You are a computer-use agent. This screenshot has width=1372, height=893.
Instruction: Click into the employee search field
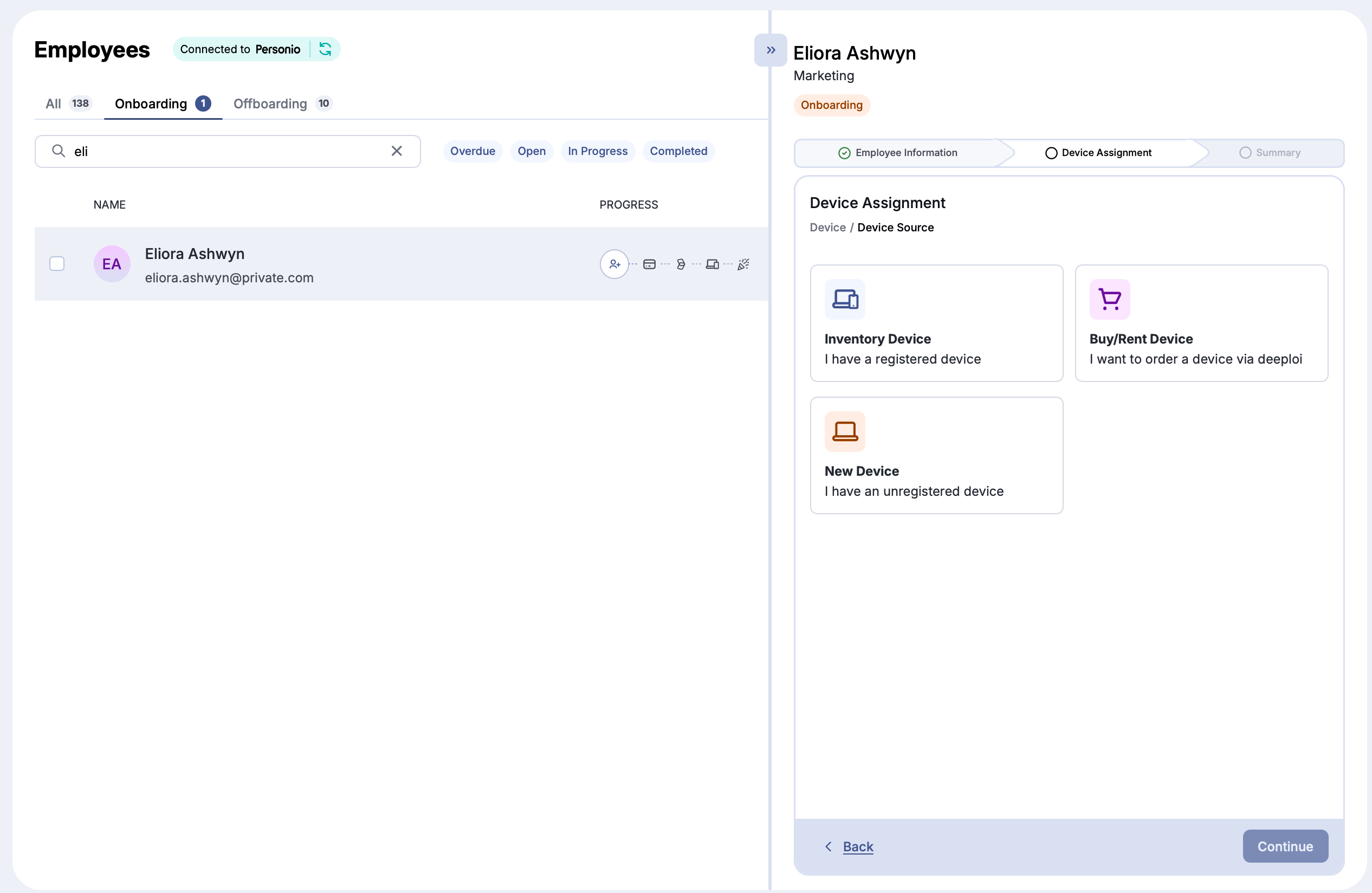point(231,151)
